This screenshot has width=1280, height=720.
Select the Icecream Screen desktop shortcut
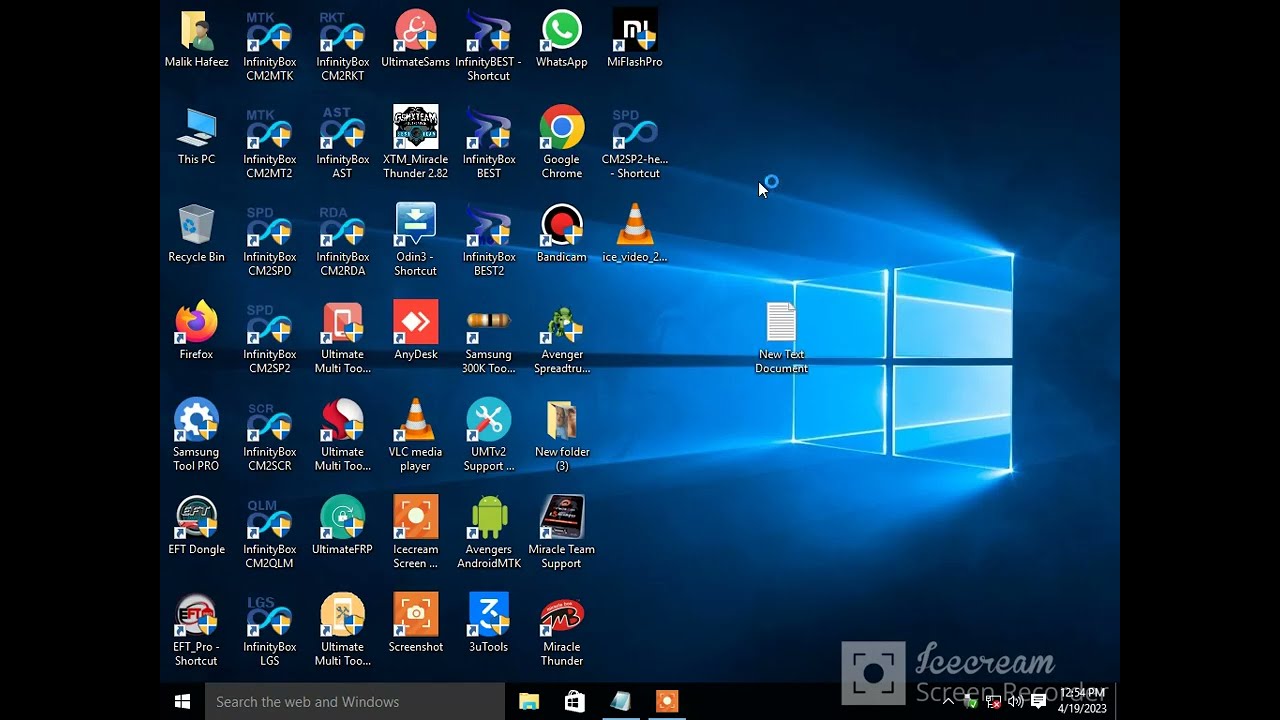point(415,533)
